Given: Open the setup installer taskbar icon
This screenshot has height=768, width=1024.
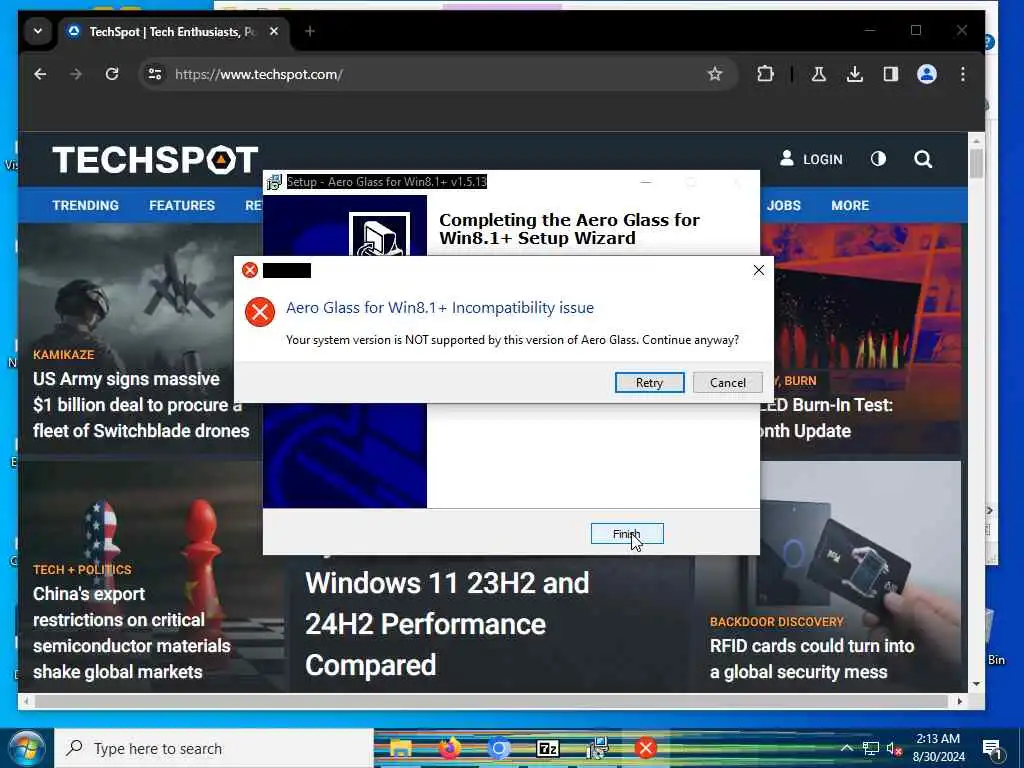Looking at the screenshot, I should (x=597, y=748).
